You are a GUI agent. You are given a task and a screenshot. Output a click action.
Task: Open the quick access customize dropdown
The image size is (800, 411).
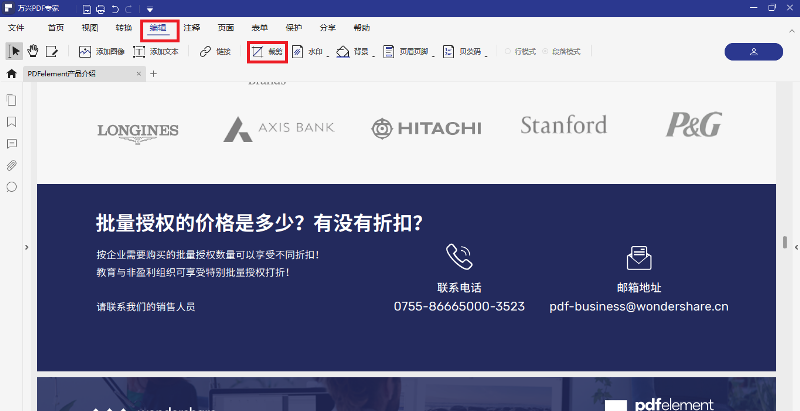(x=149, y=9)
